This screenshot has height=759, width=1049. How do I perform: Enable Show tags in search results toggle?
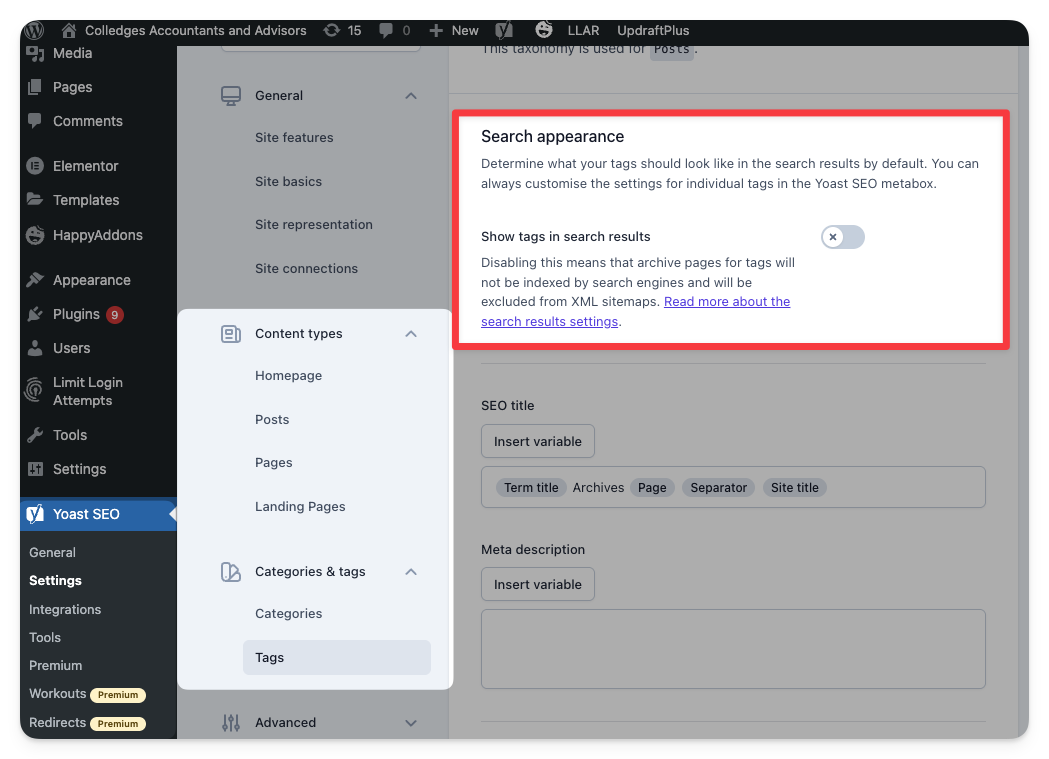point(842,237)
